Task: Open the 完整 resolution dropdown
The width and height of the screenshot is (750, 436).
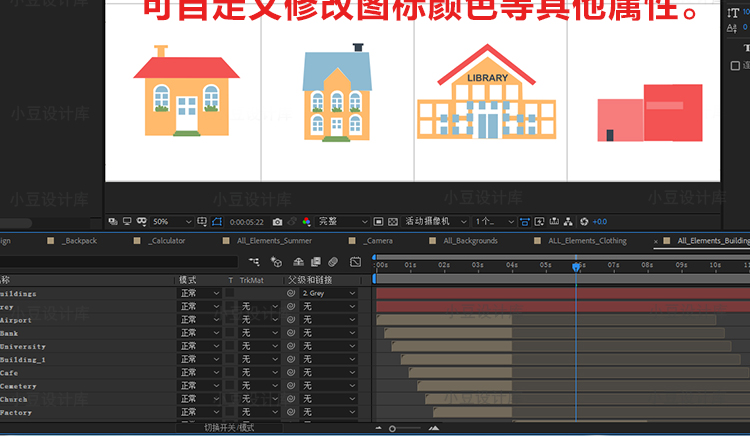Action: [x=342, y=221]
